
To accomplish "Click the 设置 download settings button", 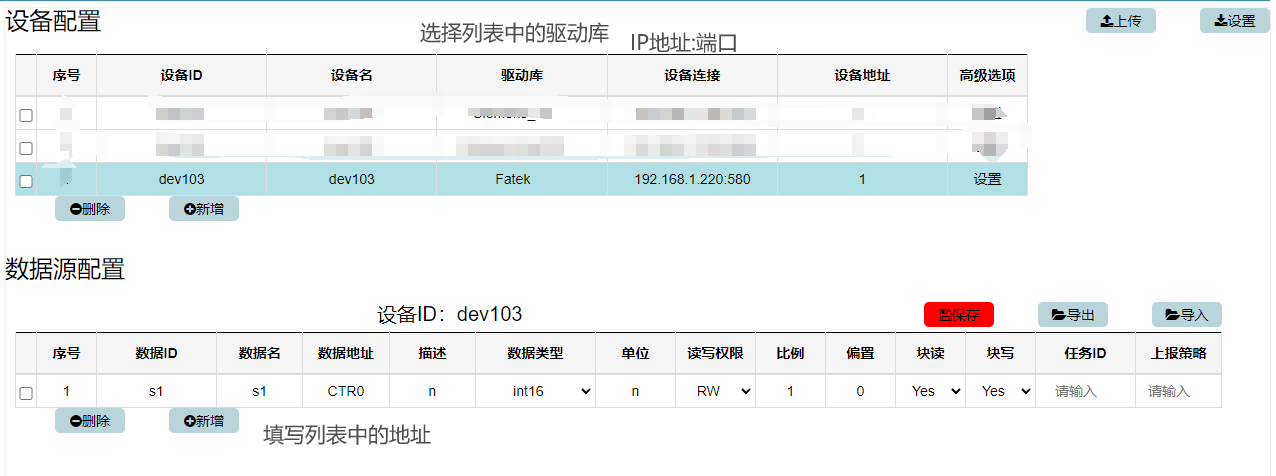I will coord(1234,21).
